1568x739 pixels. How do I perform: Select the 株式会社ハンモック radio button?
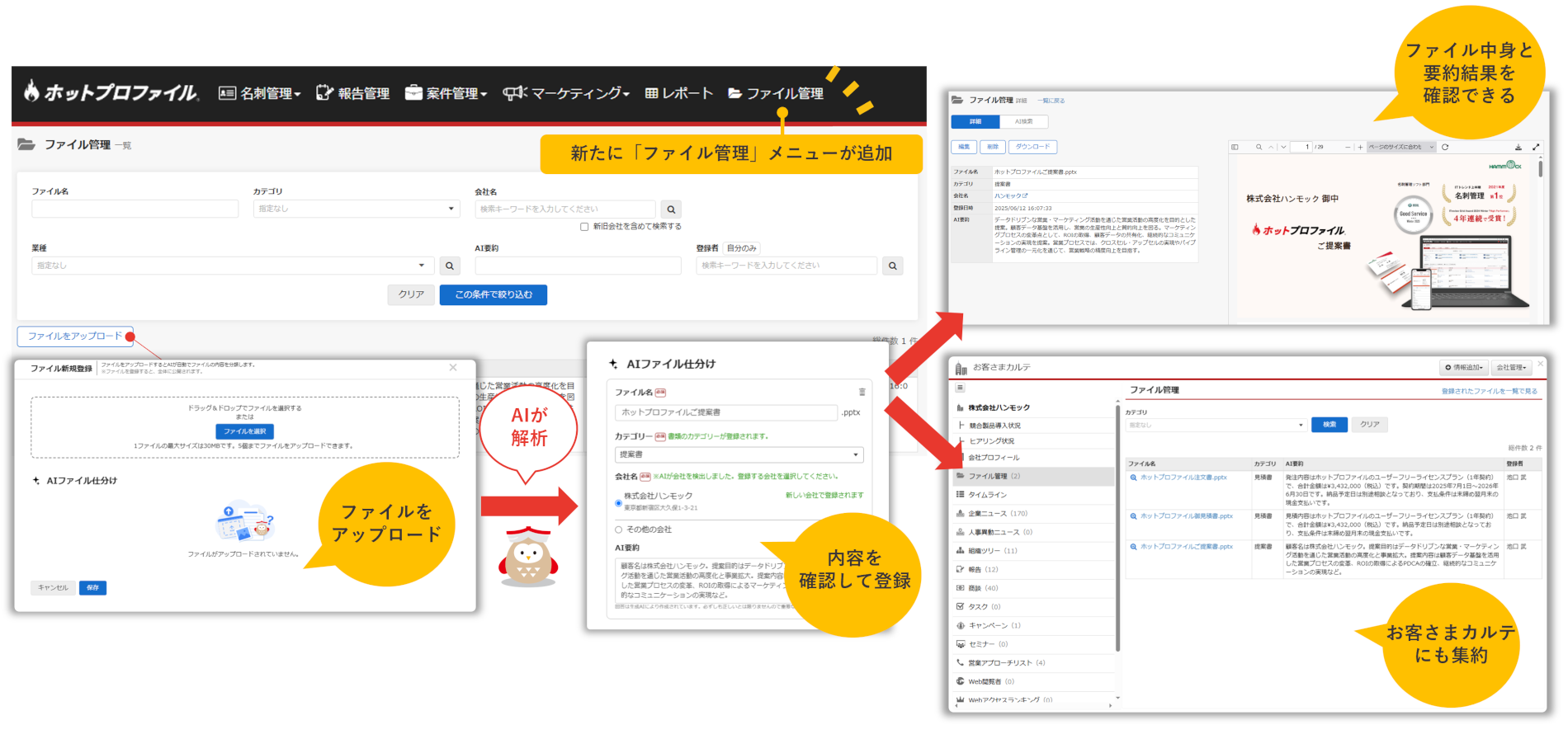(618, 502)
